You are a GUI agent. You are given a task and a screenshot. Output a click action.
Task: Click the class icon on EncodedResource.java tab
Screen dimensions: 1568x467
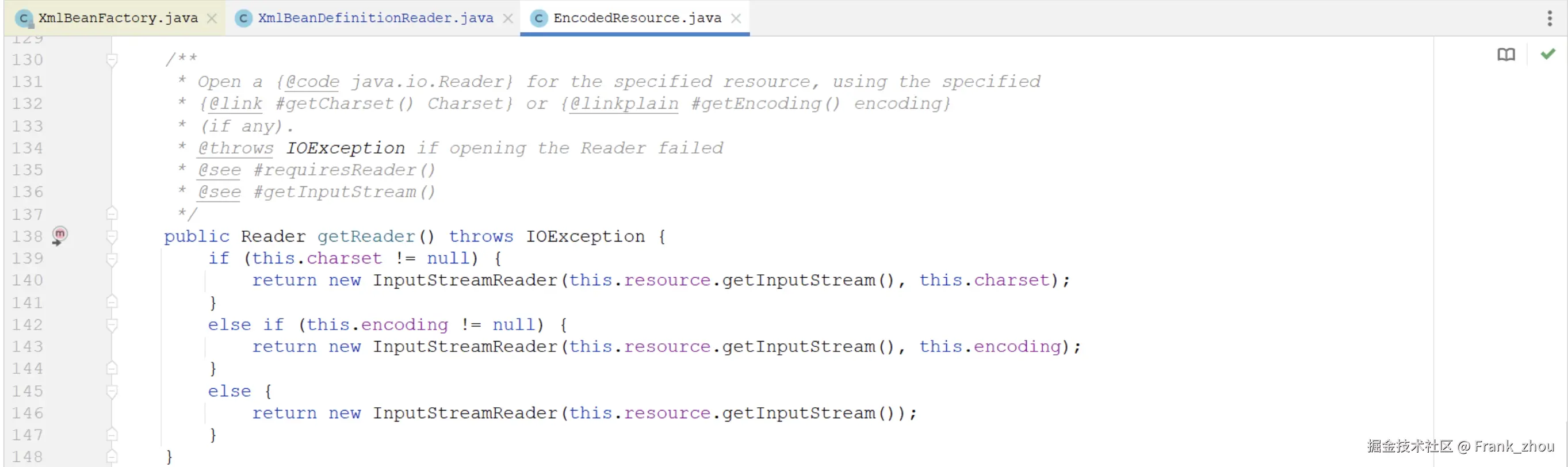539,18
